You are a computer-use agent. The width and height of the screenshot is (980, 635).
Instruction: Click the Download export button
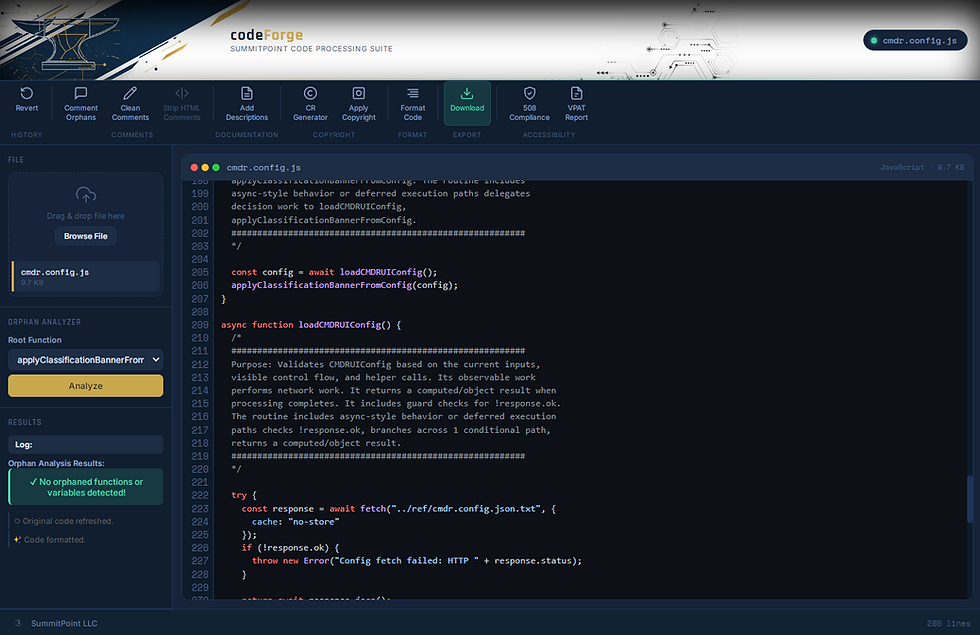tap(468, 102)
